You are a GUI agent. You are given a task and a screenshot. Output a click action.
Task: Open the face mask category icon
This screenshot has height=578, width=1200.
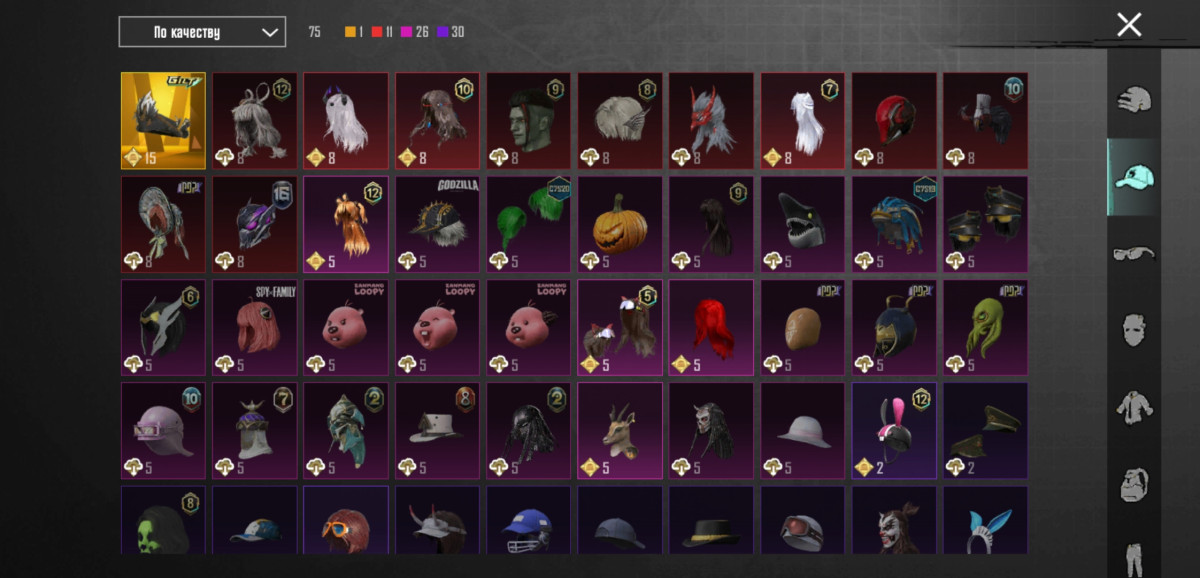pyautogui.click(x=1133, y=329)
